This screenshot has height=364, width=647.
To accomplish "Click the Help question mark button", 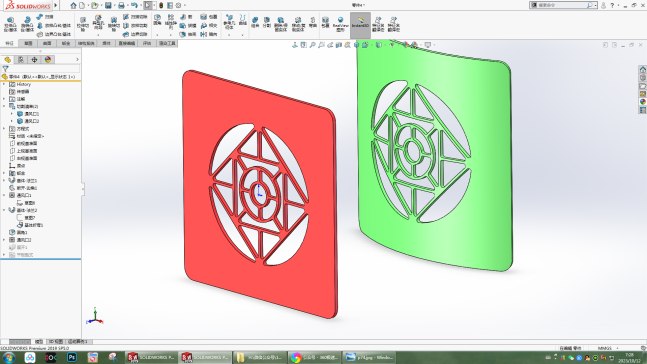I will pos(612,5).
